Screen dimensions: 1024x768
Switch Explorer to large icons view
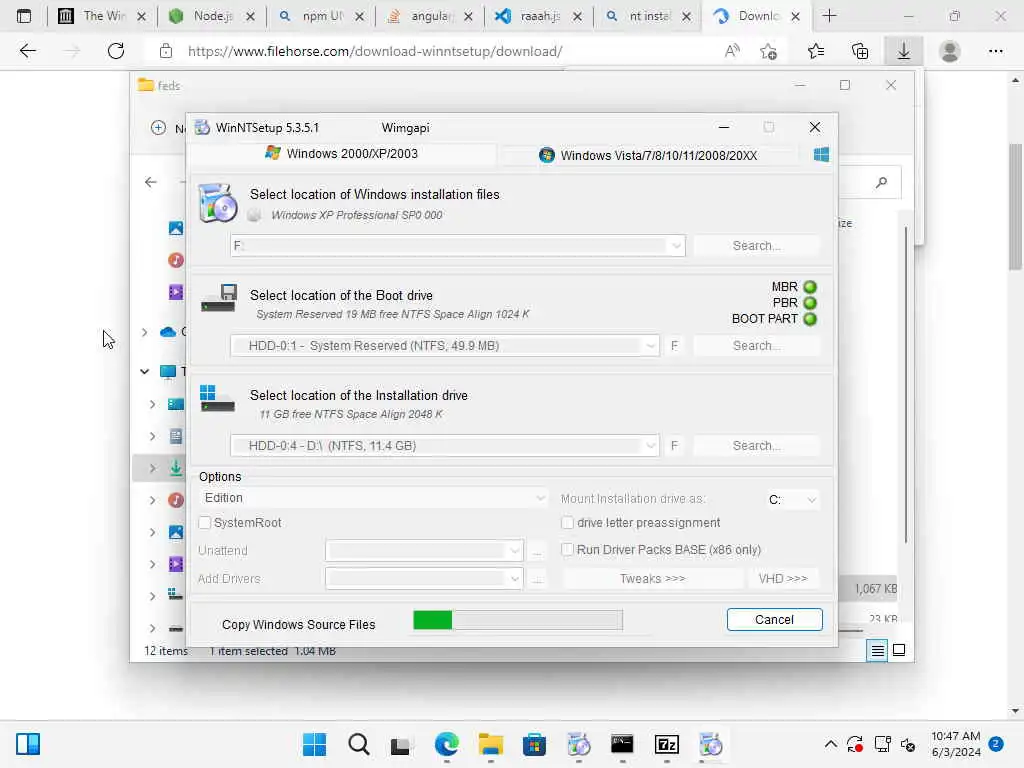(899, 650)
